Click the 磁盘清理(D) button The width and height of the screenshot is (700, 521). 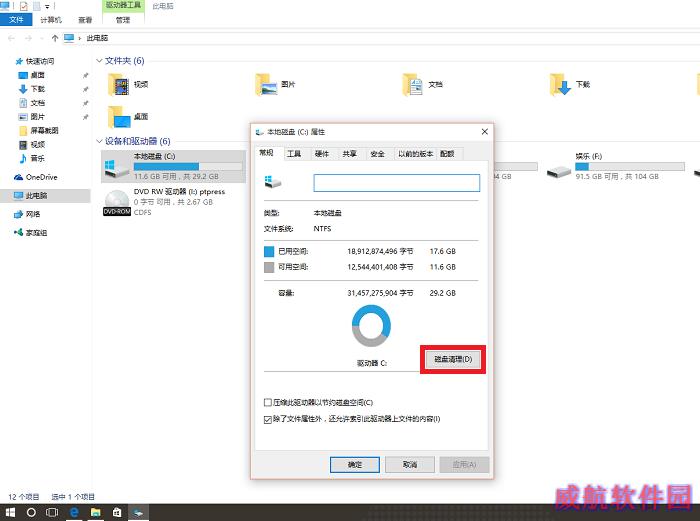tap(453, 359)
